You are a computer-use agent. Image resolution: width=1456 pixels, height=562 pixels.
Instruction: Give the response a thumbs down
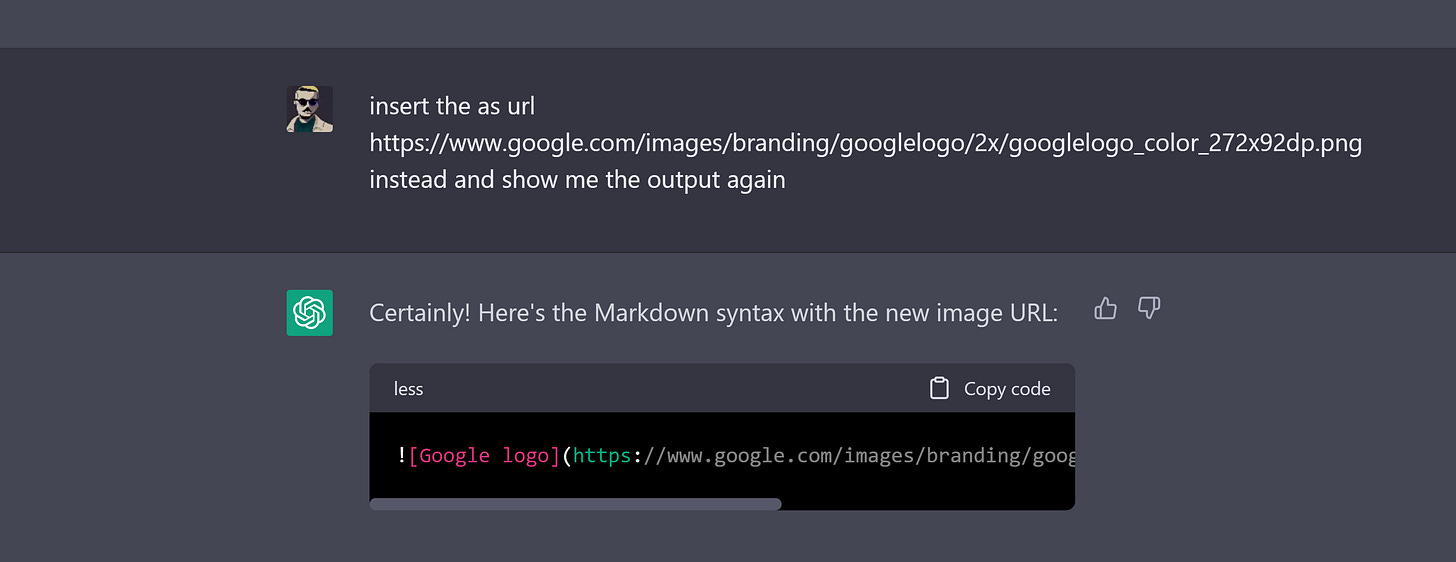click(x=1149, y=309)
